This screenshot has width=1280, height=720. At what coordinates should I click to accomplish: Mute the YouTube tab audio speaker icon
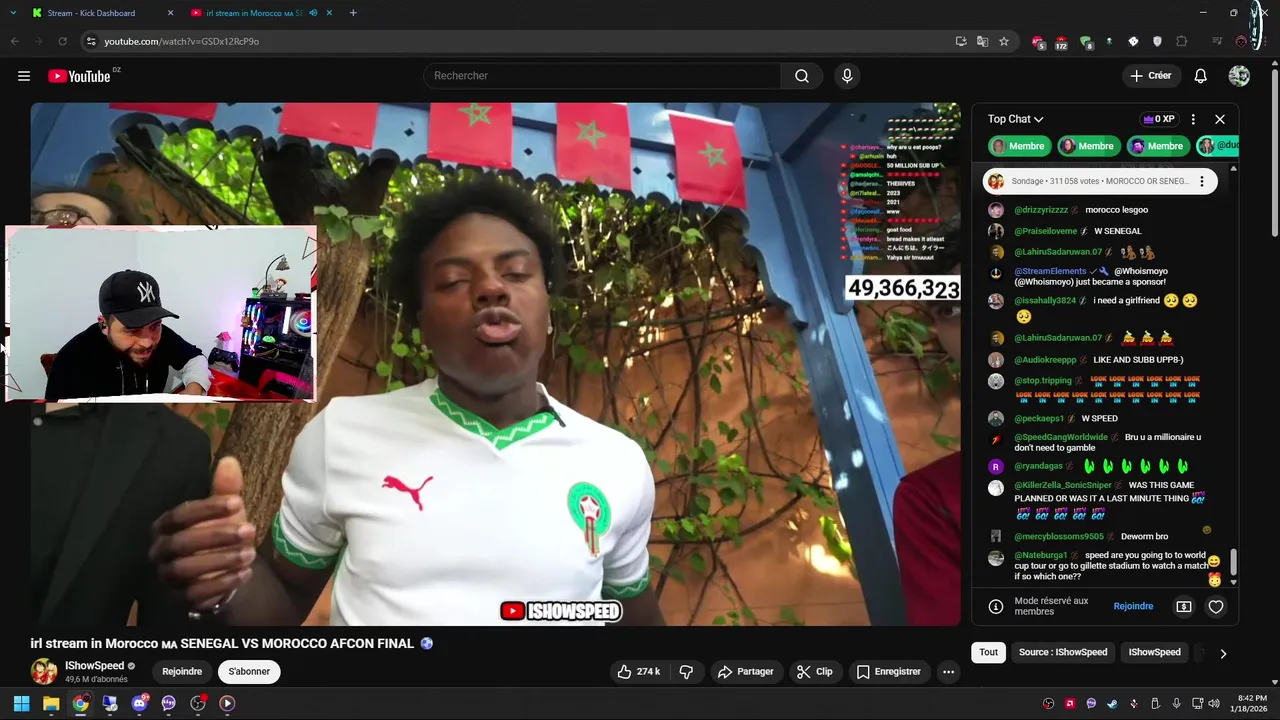click(x=313, y=13)
